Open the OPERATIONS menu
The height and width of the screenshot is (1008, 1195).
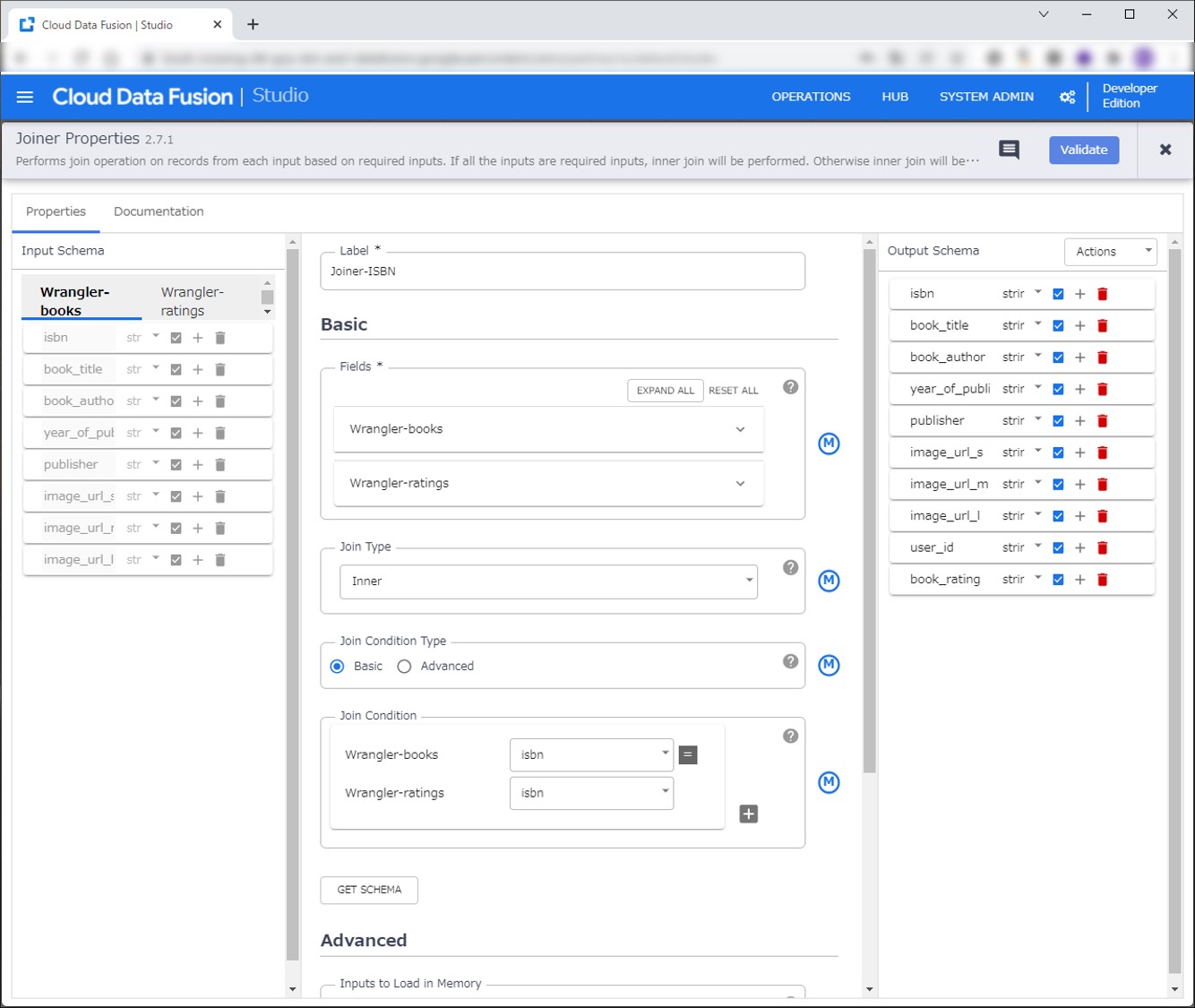tap(812, 97)
